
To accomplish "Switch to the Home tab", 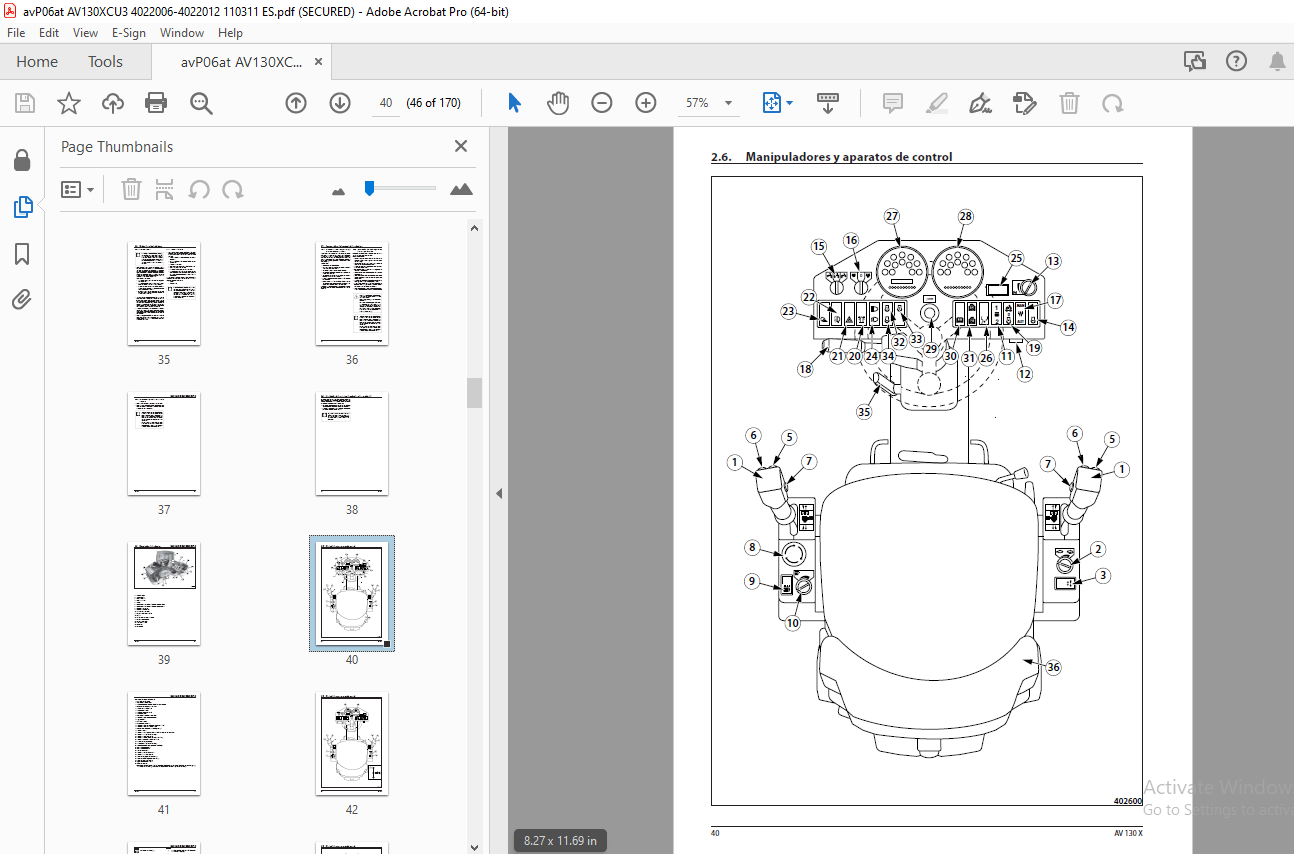I will [x=37, y=62].
